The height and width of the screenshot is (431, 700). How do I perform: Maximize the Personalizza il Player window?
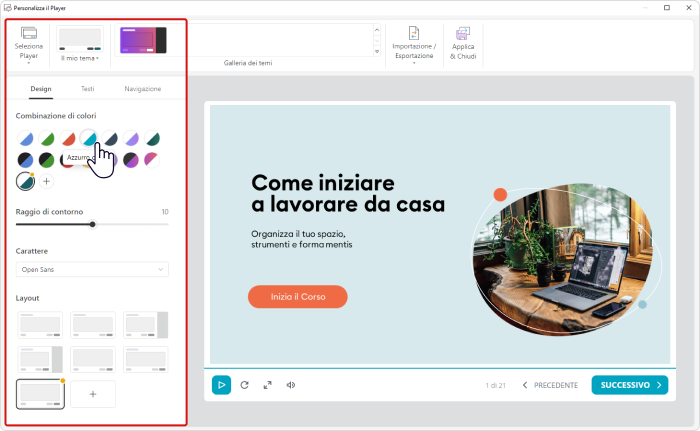(667, 8)
